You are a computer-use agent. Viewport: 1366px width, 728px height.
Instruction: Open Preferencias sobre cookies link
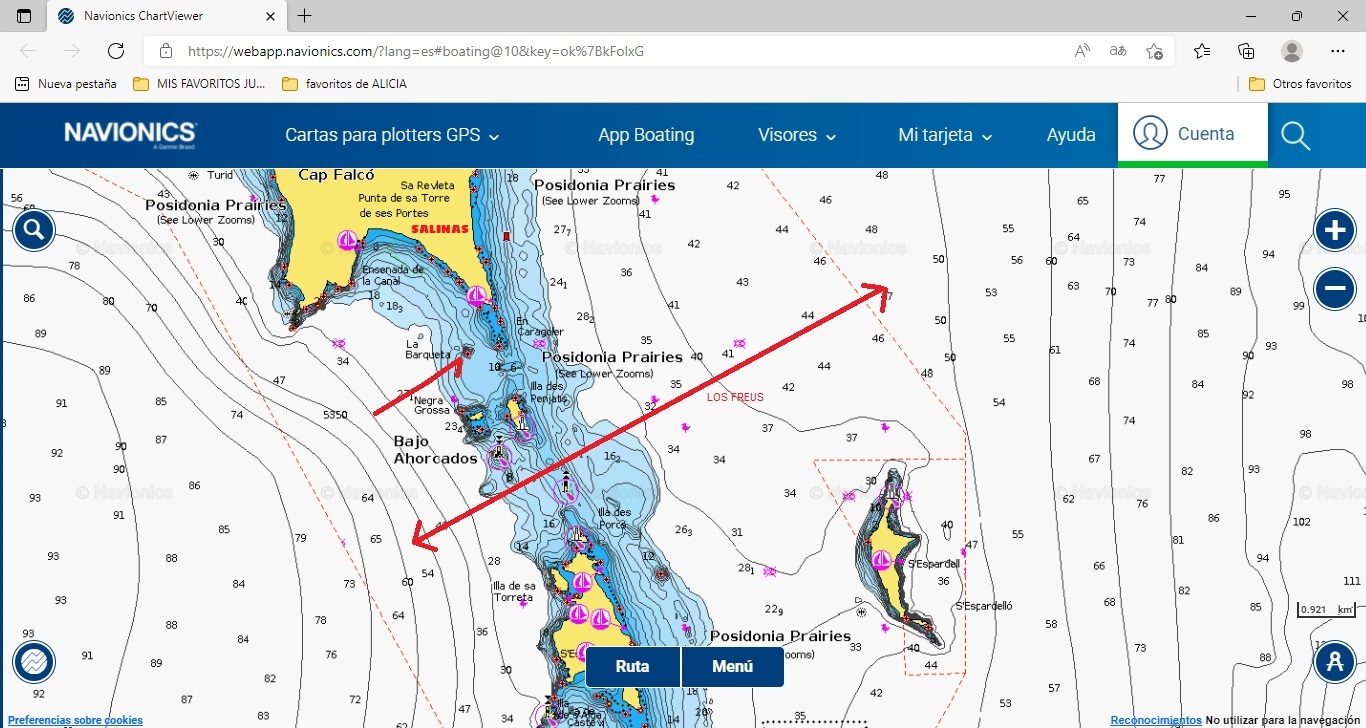click(x=75, y=720)
